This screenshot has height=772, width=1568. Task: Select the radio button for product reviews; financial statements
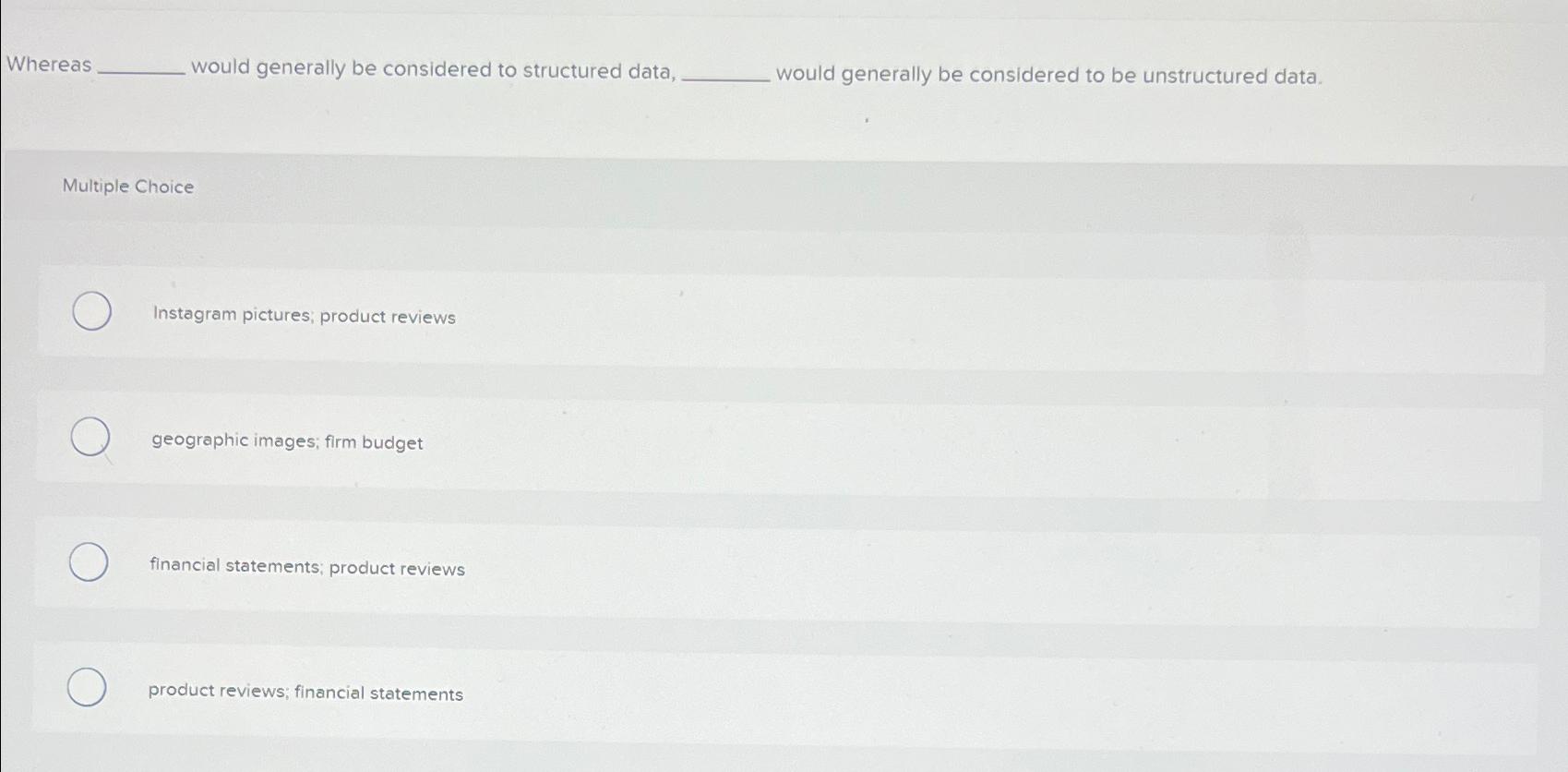point(87,687)
